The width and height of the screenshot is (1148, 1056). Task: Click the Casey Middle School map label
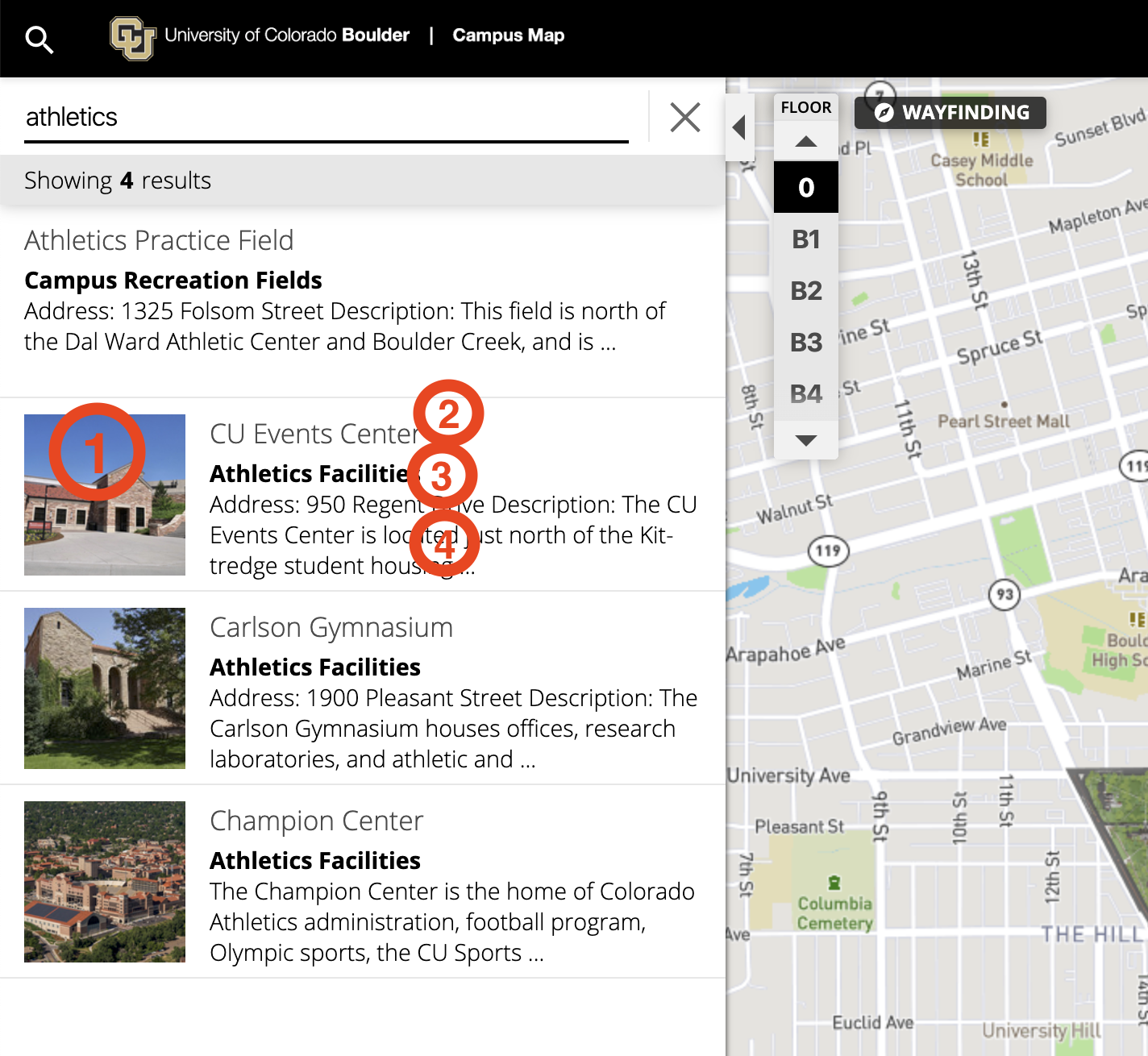(982, 170)
